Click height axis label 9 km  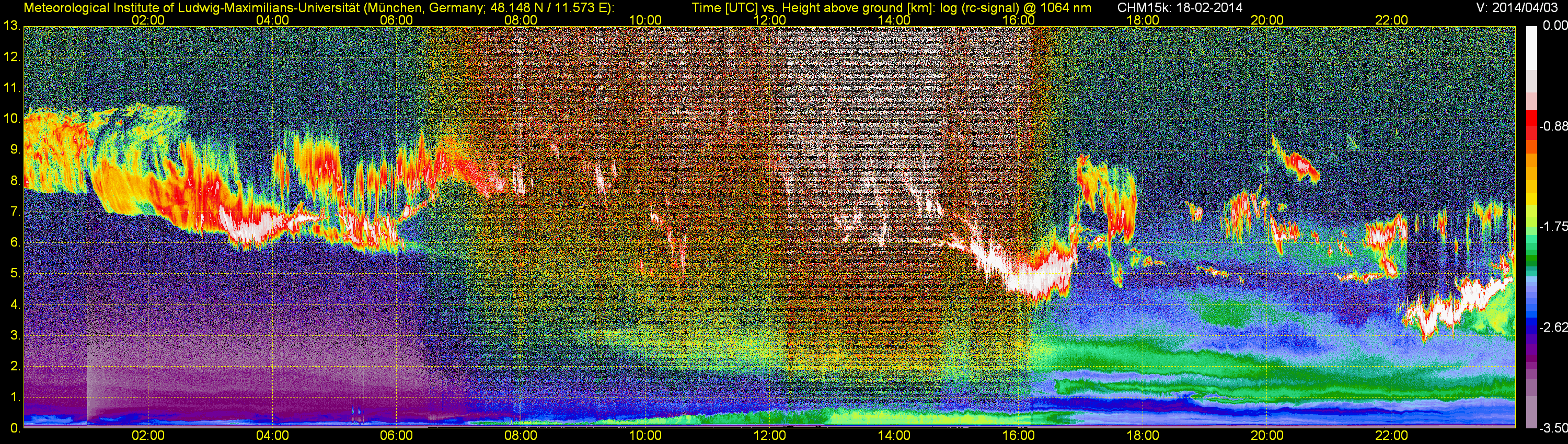click(x=15, y=149)
